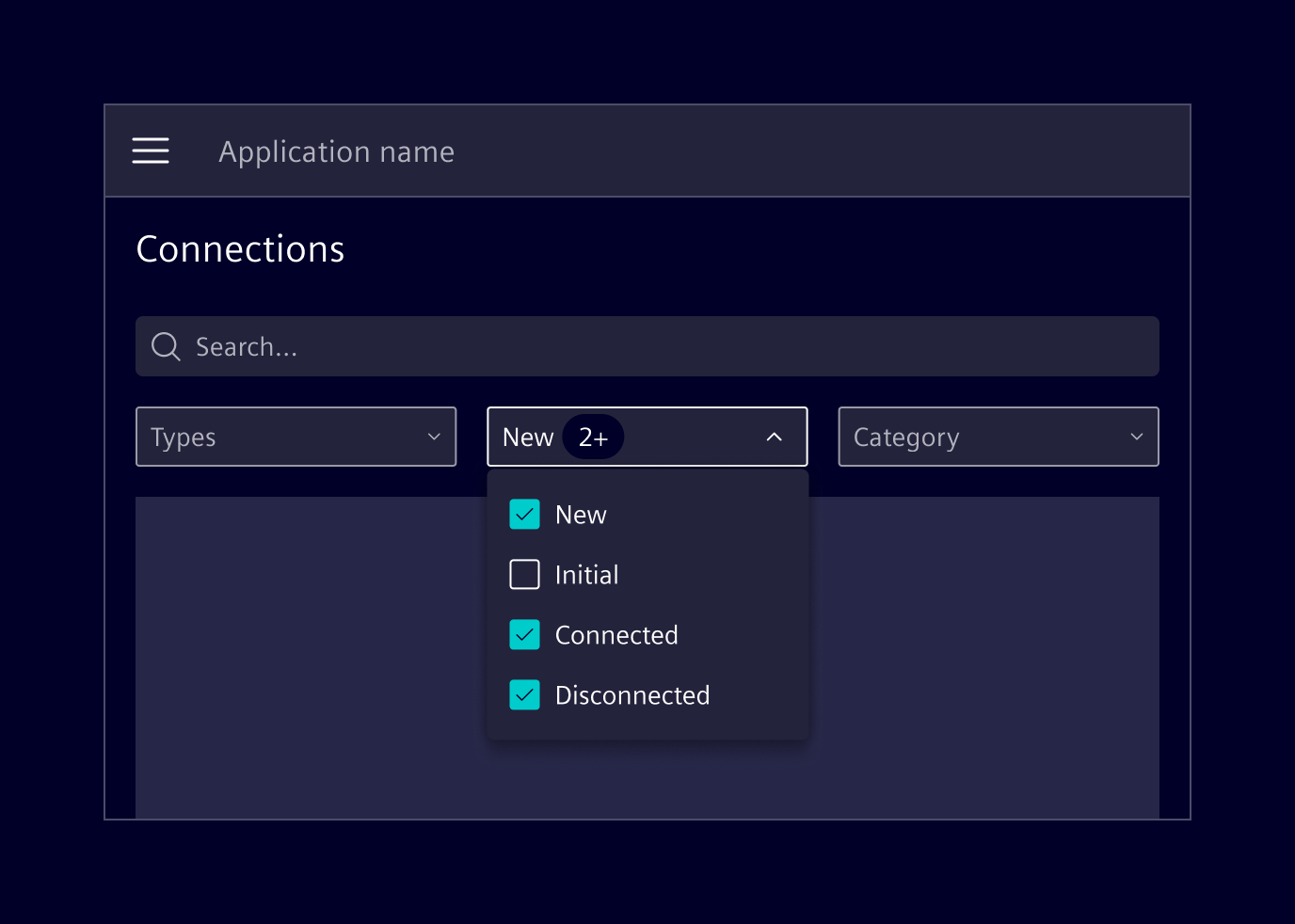Click the checked New checkbox icon
The width and height of the screenshot is (1295, 924).
coord(524,514)
